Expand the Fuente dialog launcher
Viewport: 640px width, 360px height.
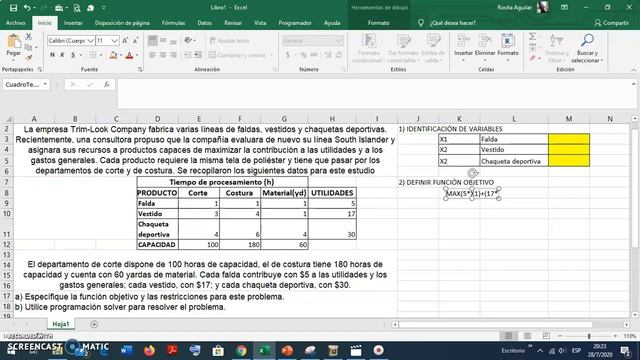coord(140,70)
